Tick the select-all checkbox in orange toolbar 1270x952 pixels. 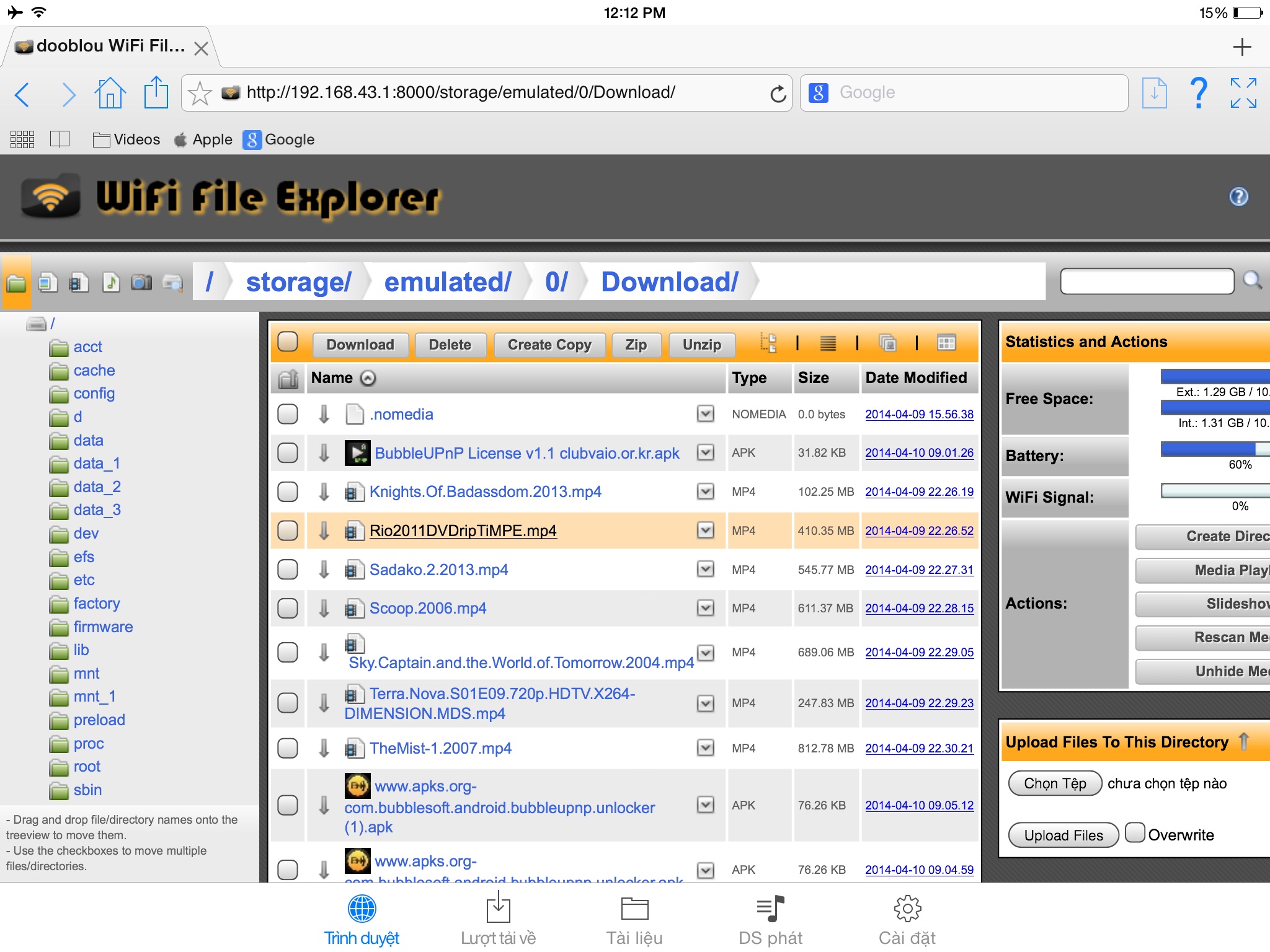click(x=288, y=342)
